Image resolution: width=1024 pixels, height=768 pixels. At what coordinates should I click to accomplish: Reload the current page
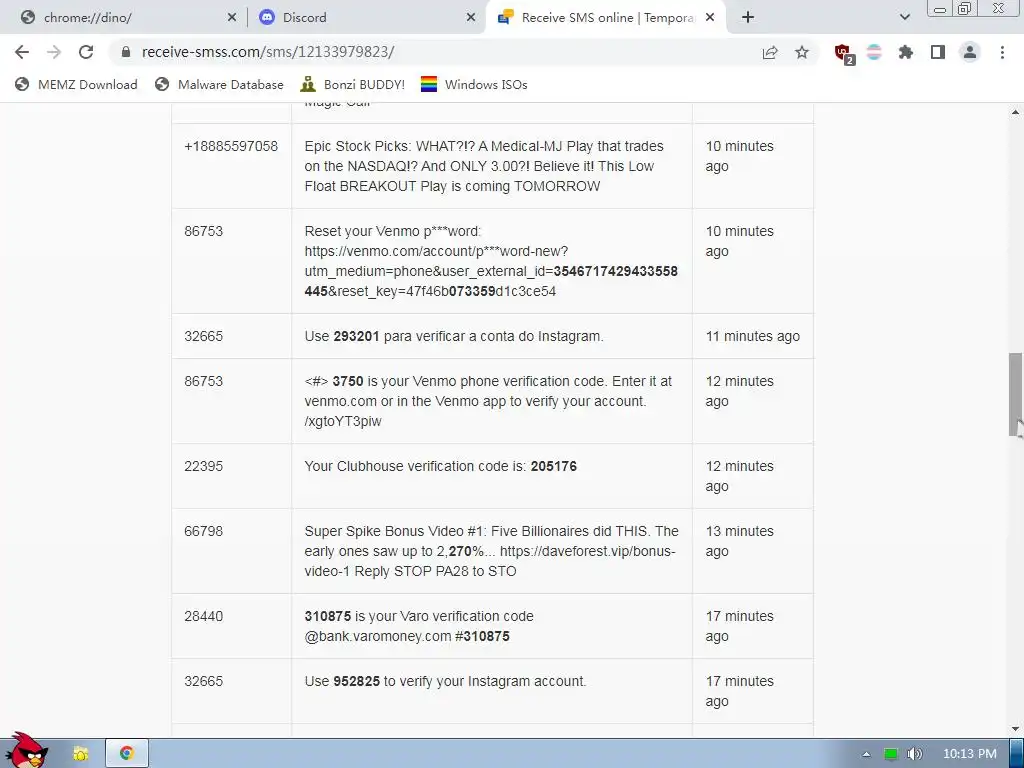coord(86,52)
